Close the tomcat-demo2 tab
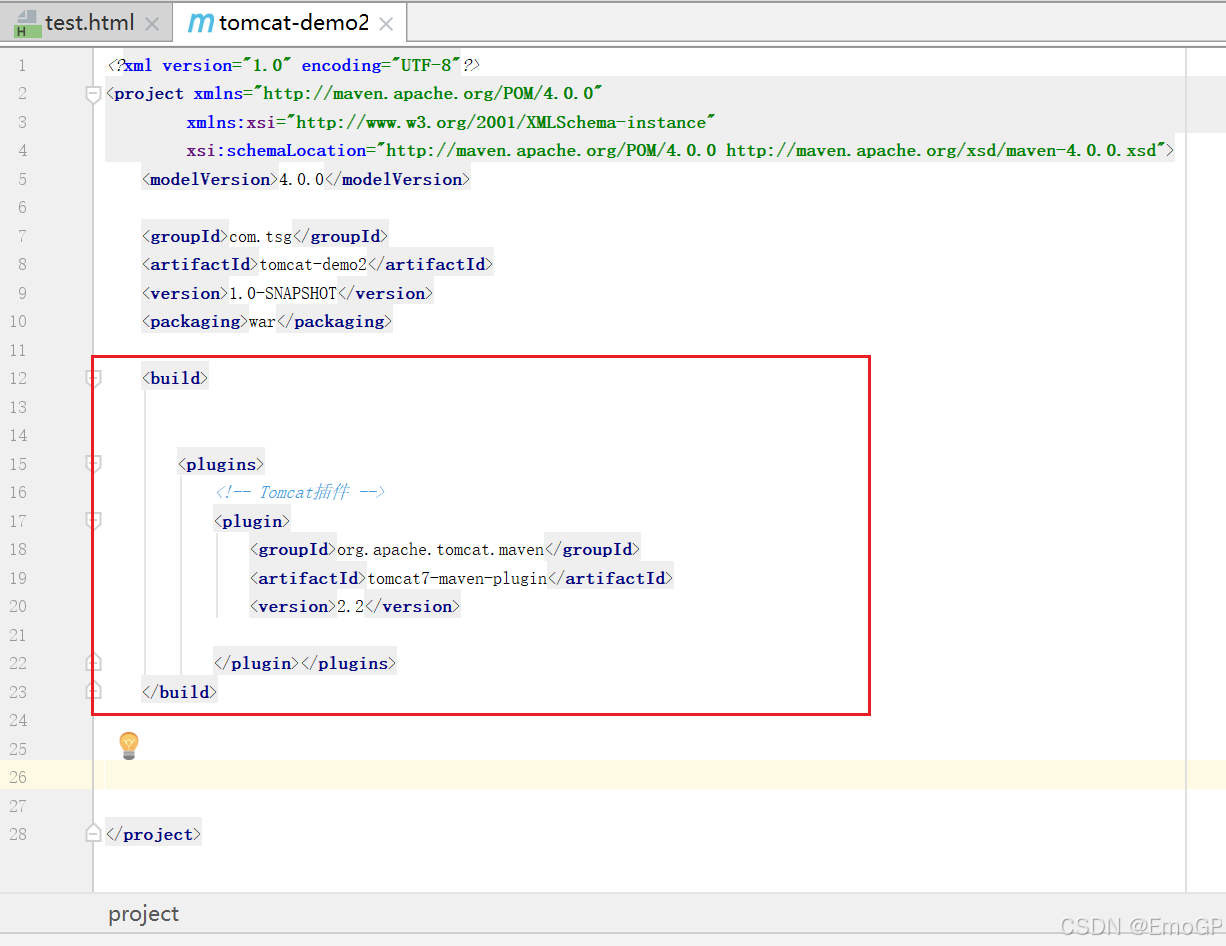Viewport: 1226px width, 946px height. (x=387, y=23)
